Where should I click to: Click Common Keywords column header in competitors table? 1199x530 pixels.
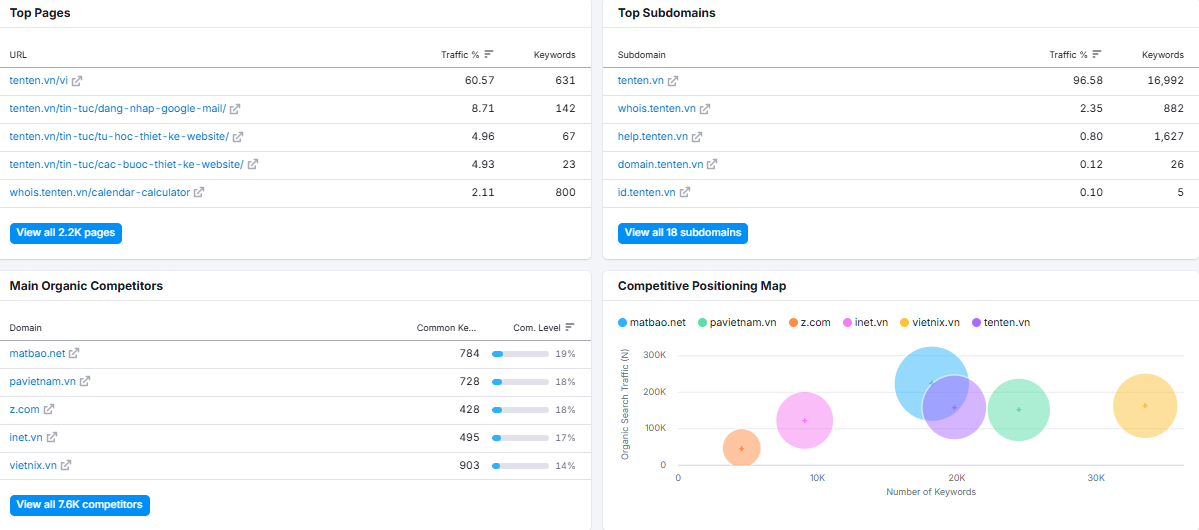(447, 327)
